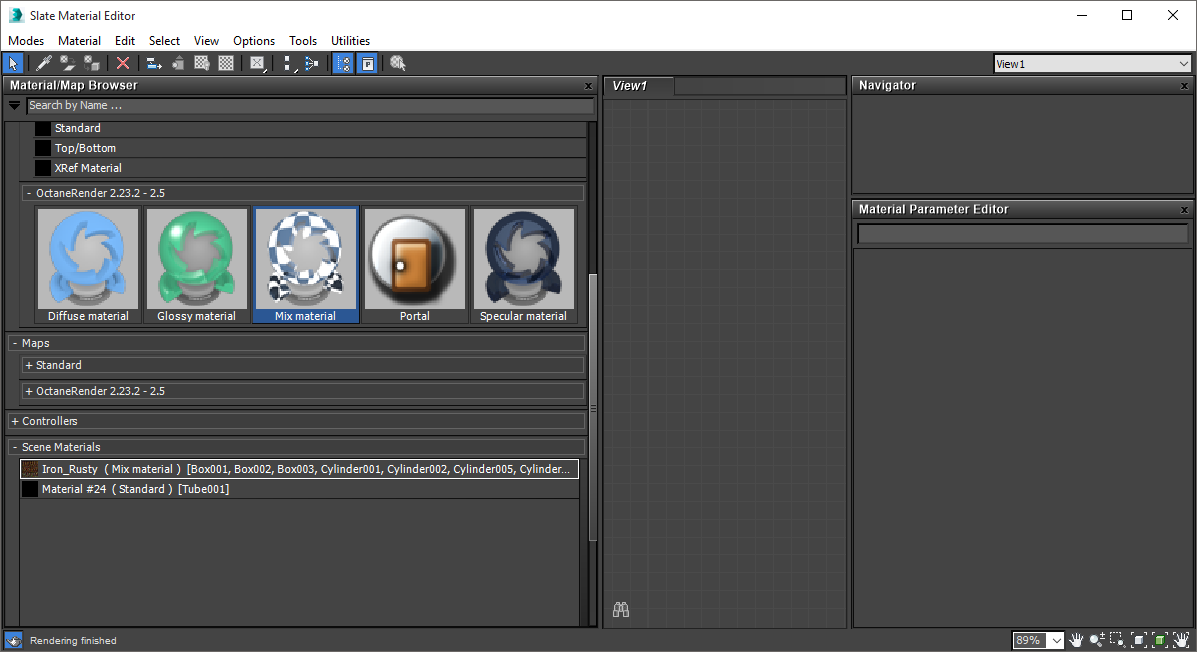
Task: Toggle the Material/Map Browser button
Action: pos(344,63)
